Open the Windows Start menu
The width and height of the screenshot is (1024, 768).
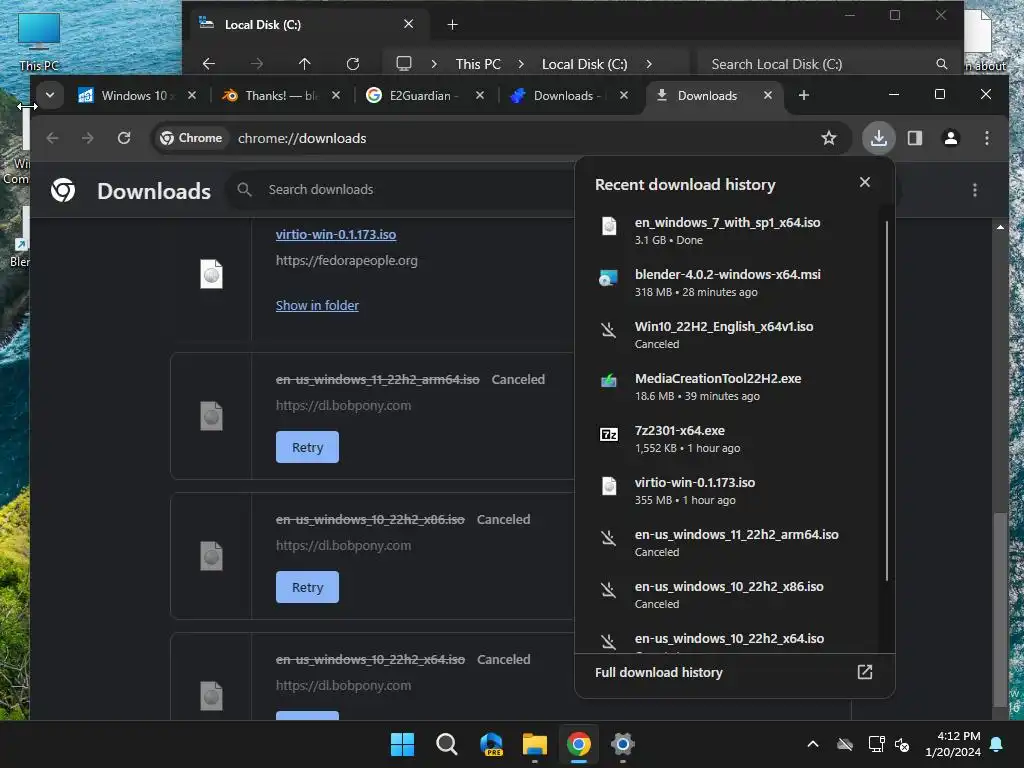402,744
